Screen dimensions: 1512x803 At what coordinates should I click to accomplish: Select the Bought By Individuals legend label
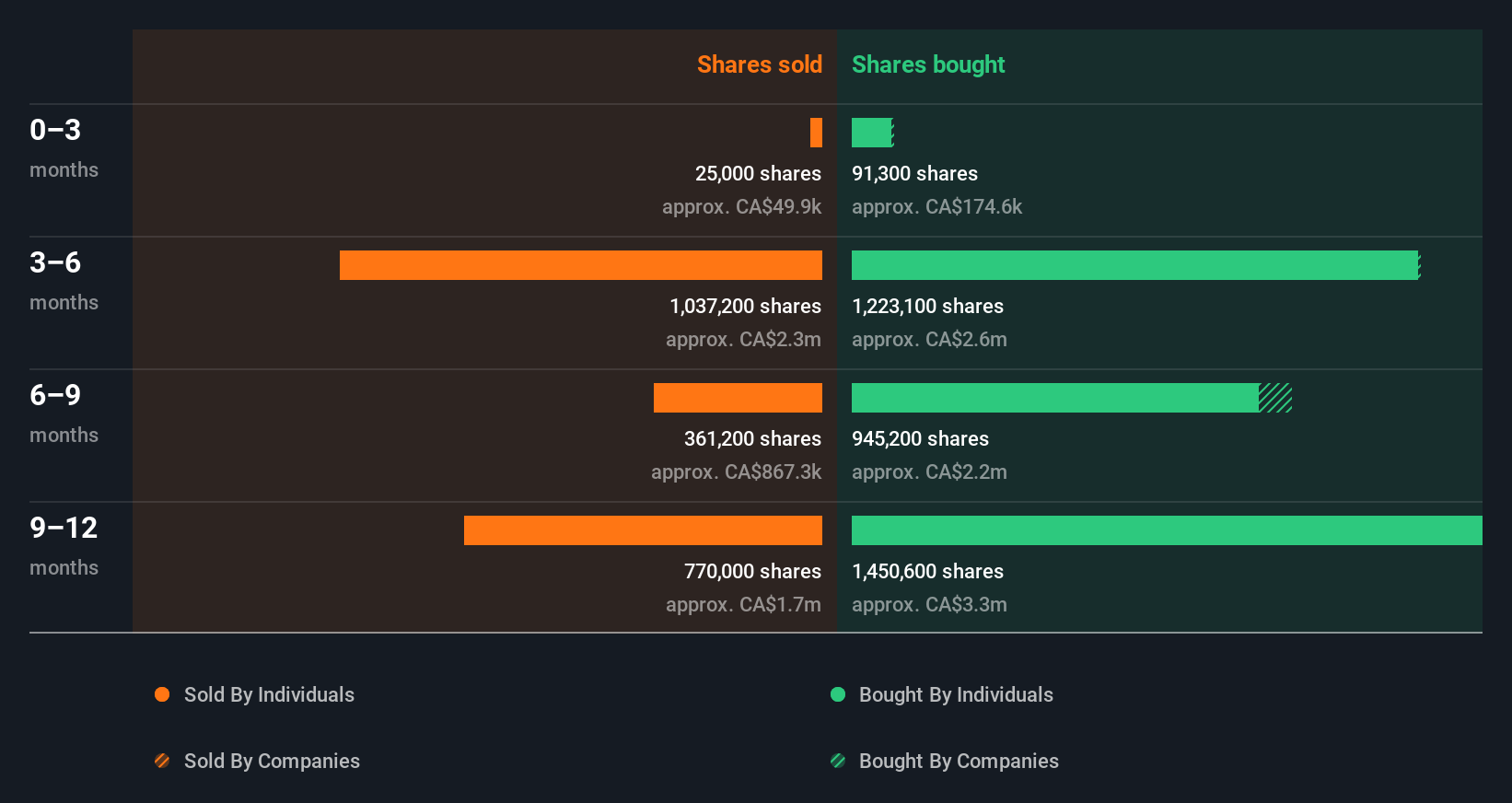(x=956, y=694)
